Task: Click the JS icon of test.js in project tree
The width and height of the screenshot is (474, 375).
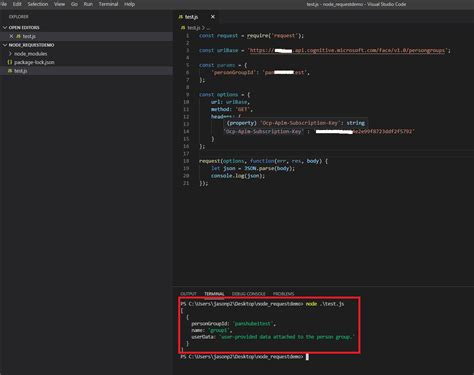Action: (10, 71)
